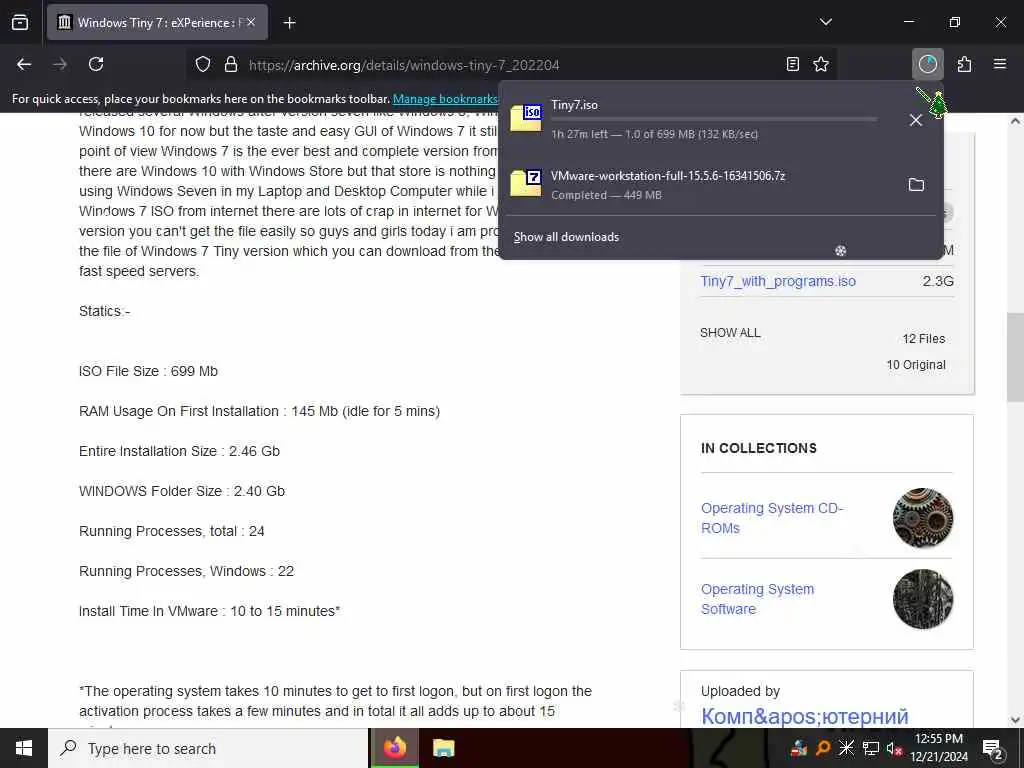Open the uploader profile link
1024x768 pixels.
coord(805,716)
